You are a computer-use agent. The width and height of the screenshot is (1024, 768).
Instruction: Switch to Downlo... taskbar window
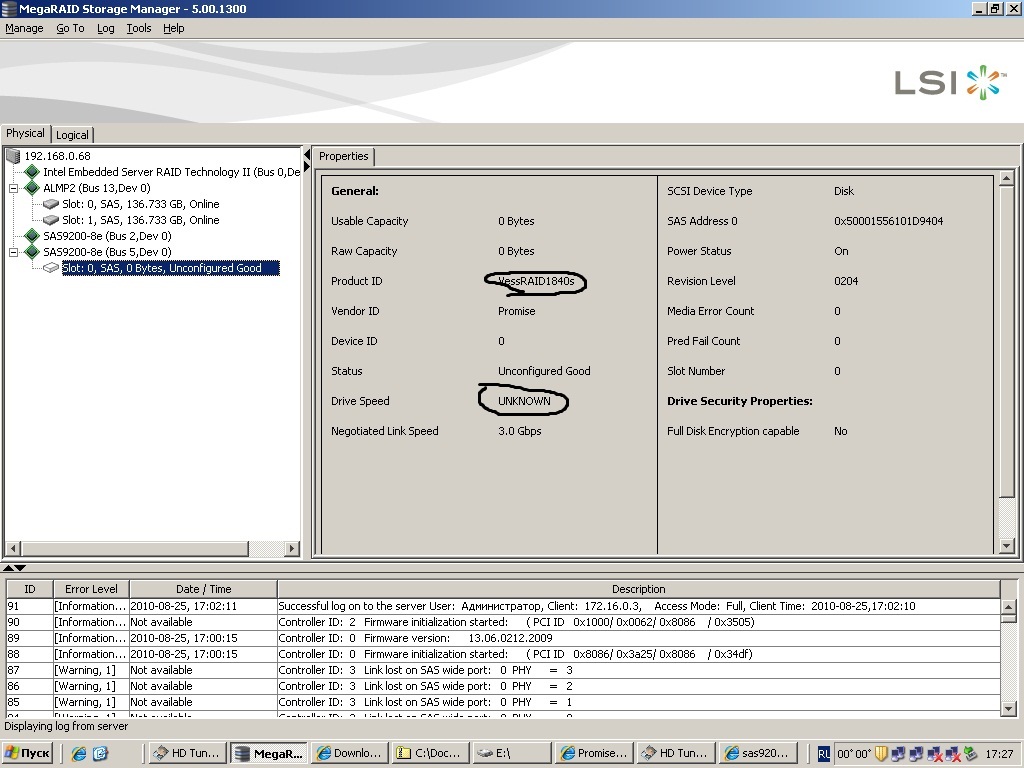pyautogui.click(x=349, y=753)
